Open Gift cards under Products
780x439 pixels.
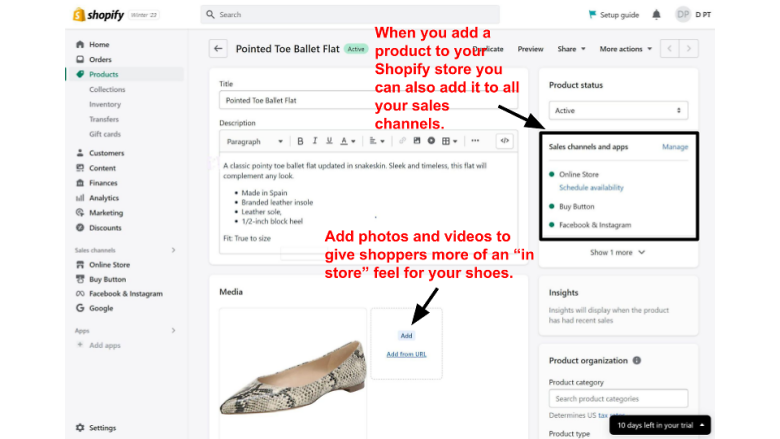point(105,134)
